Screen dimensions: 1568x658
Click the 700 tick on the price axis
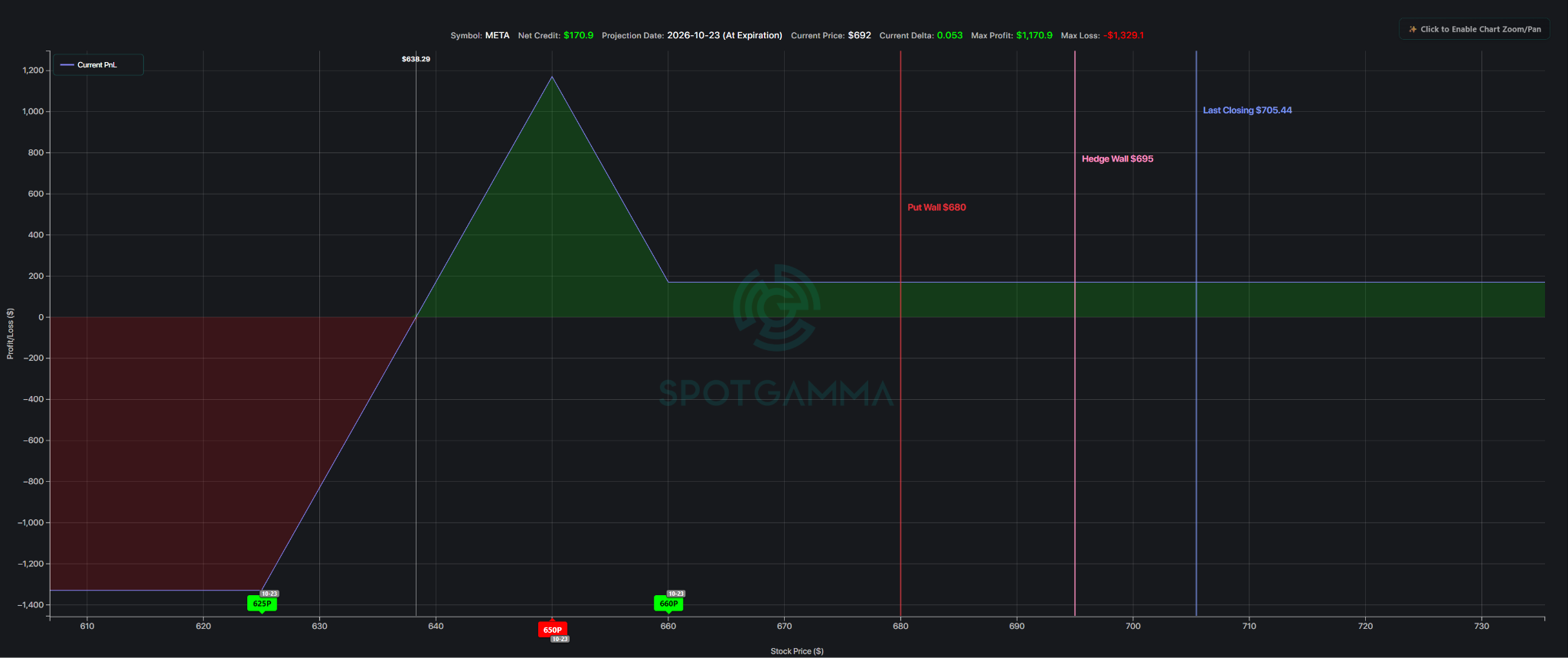pos(1133,626)
